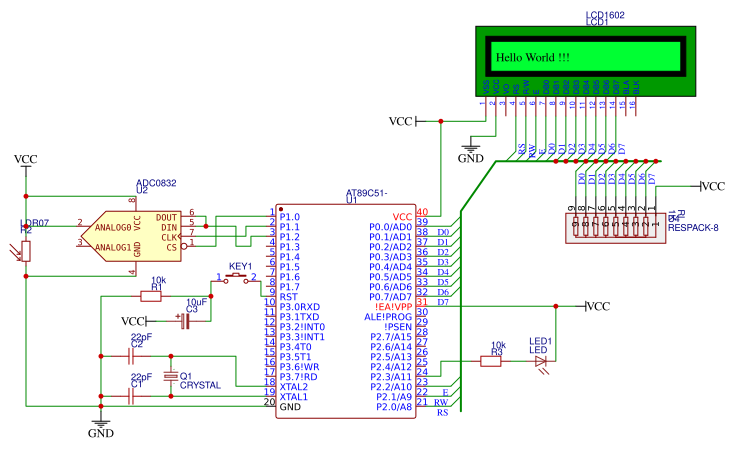
Task: Click the XTAL2 pin label
Action: pyautogui.click(x=293, y=387)
